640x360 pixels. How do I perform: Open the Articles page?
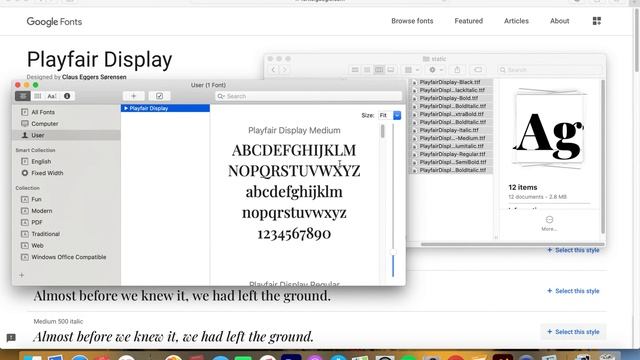(516, 21)
